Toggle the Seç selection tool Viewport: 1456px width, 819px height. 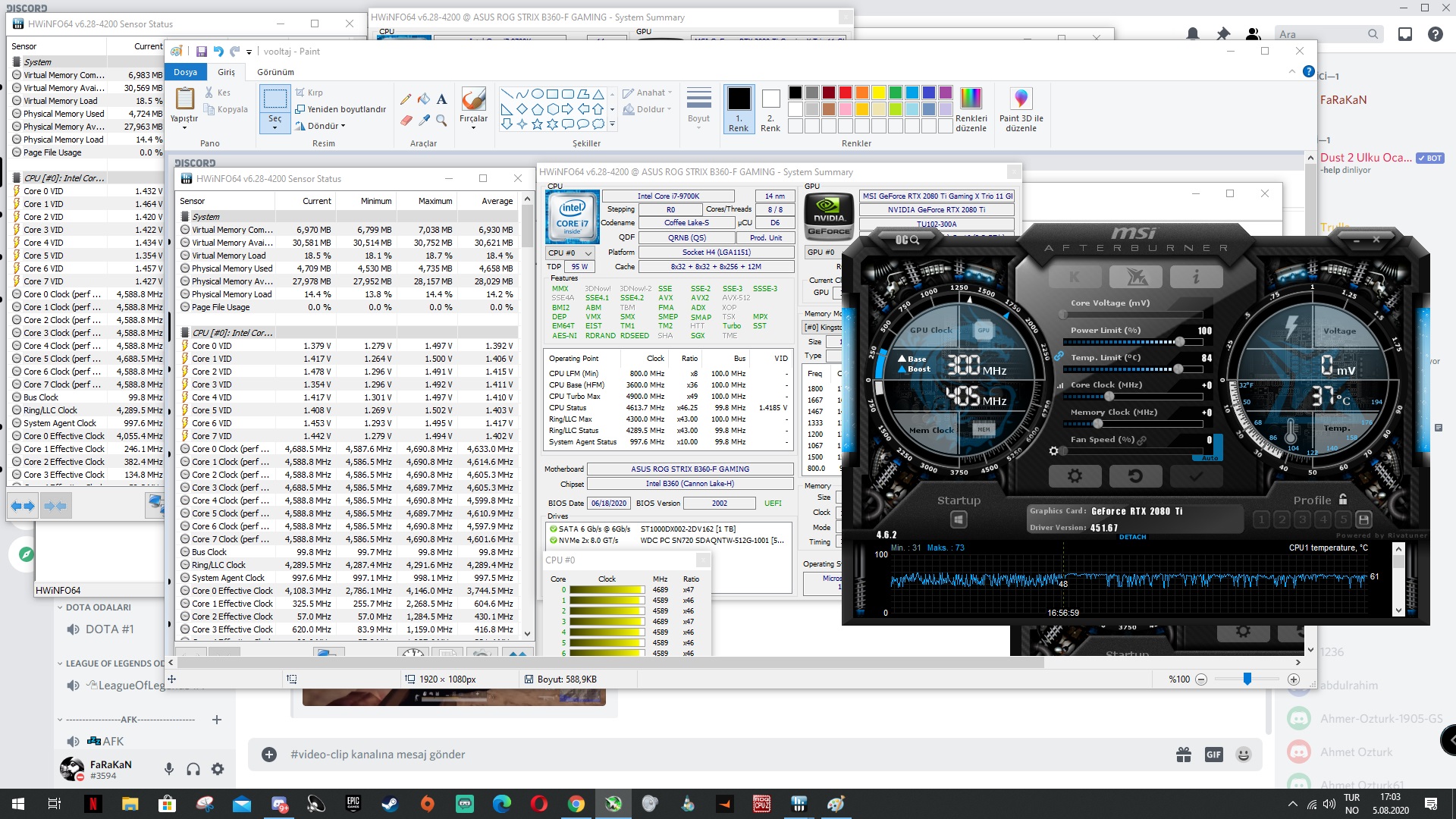point(275,99)
